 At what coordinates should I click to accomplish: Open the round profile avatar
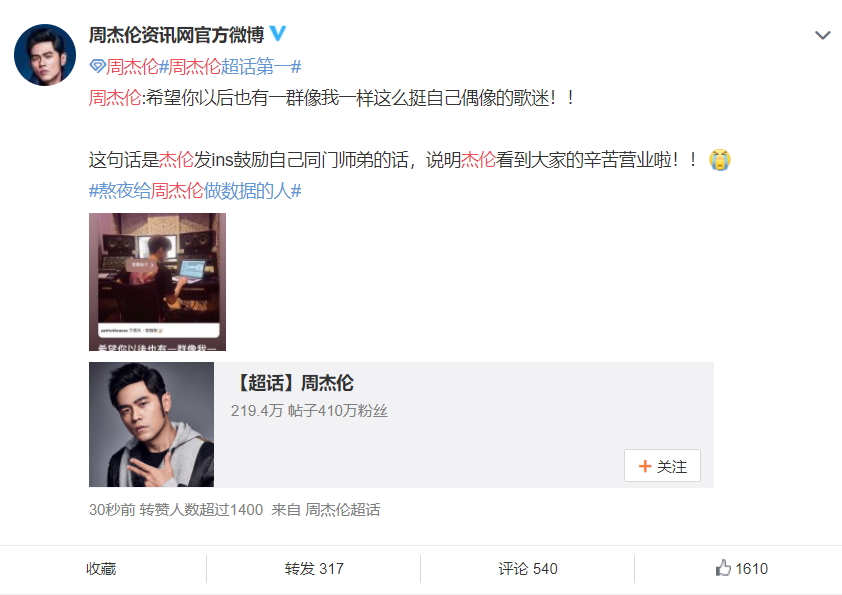[45, 55]
